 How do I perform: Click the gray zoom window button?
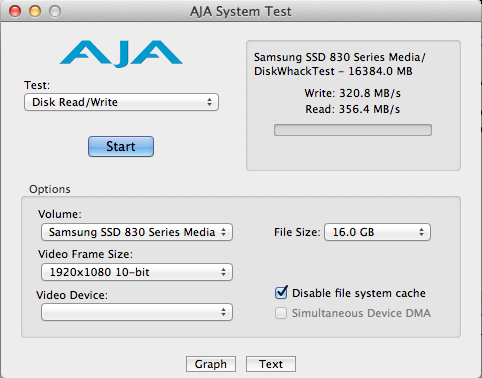55,11
